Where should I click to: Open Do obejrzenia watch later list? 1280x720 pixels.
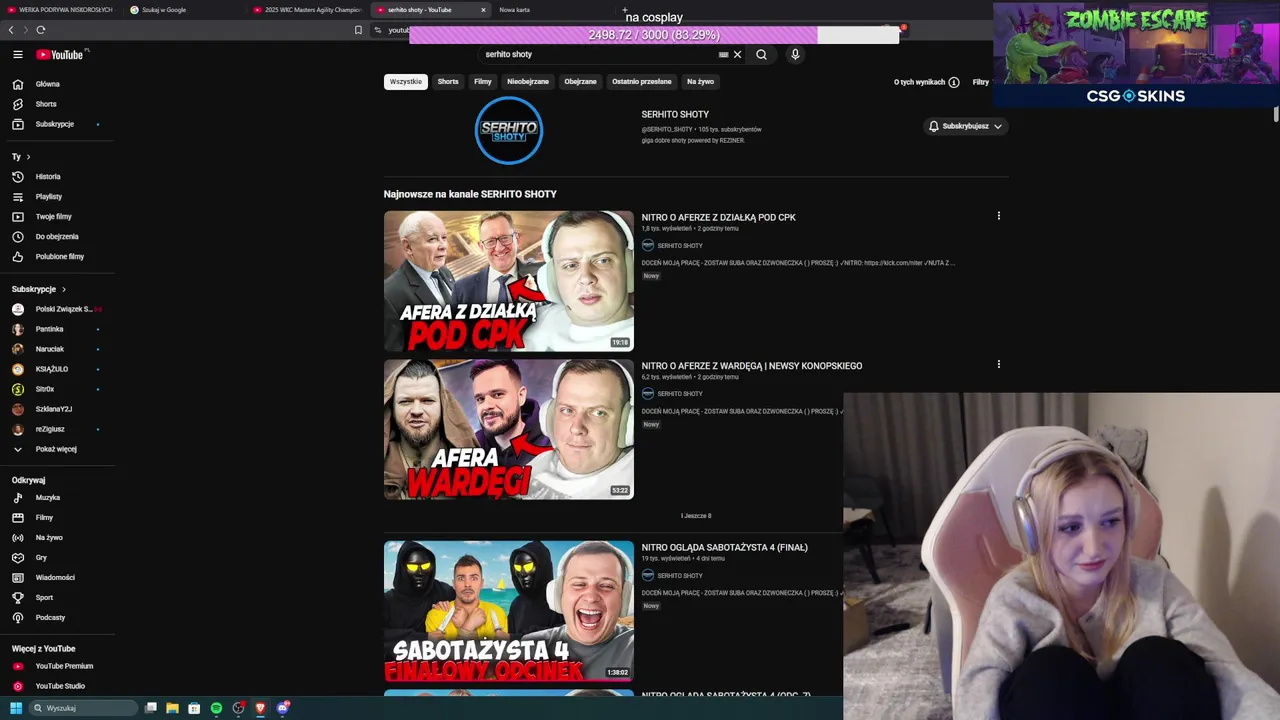point(56,237)
